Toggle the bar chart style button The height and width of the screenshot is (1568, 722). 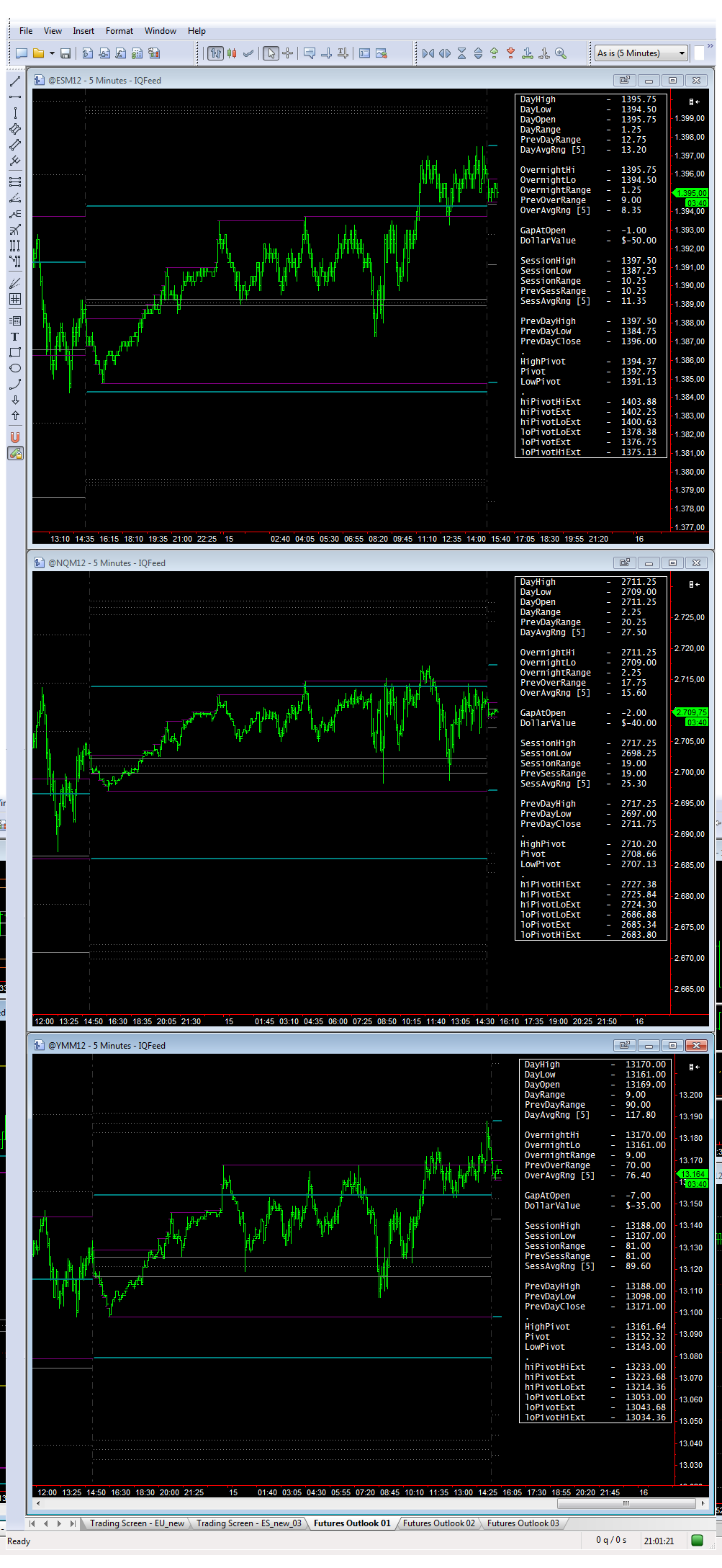tap(215, 53)
